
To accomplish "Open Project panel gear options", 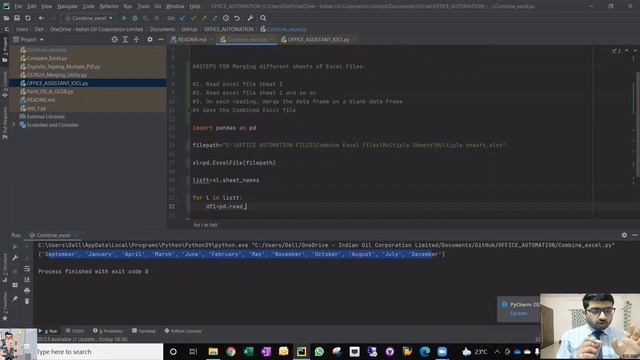I will point(150,40).
